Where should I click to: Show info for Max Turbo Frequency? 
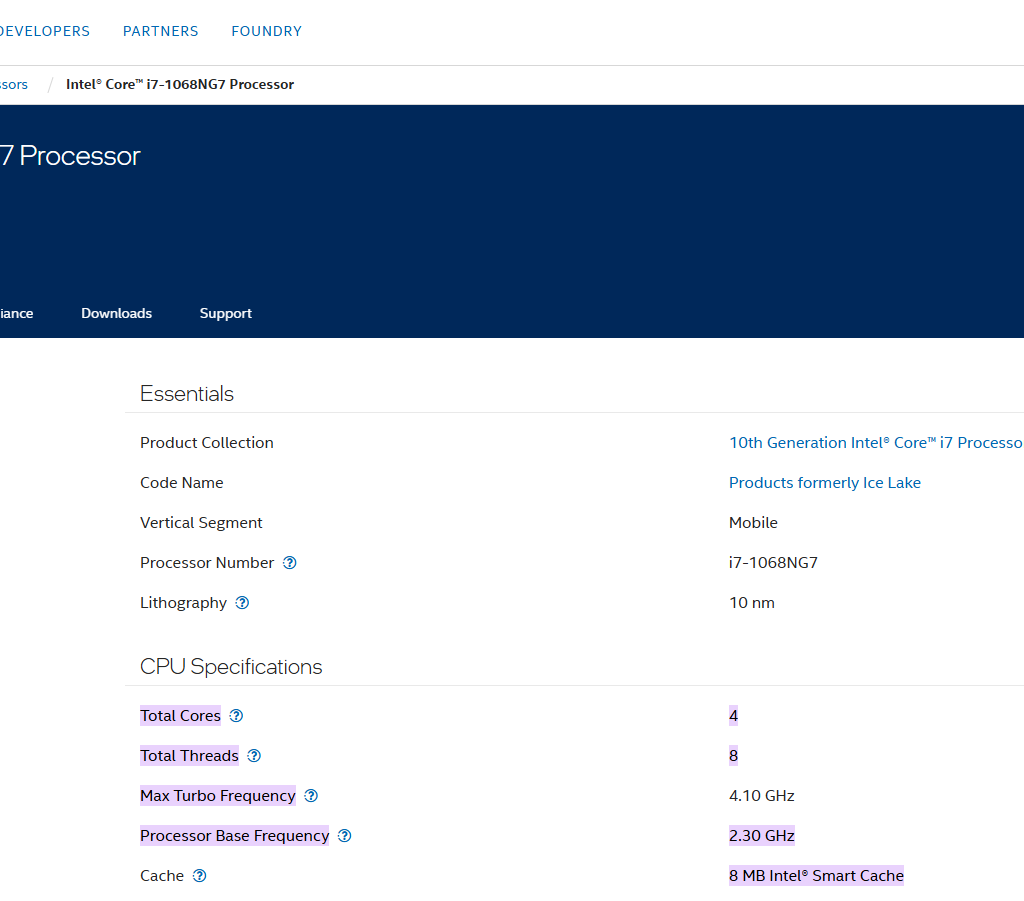coord(312,795)
